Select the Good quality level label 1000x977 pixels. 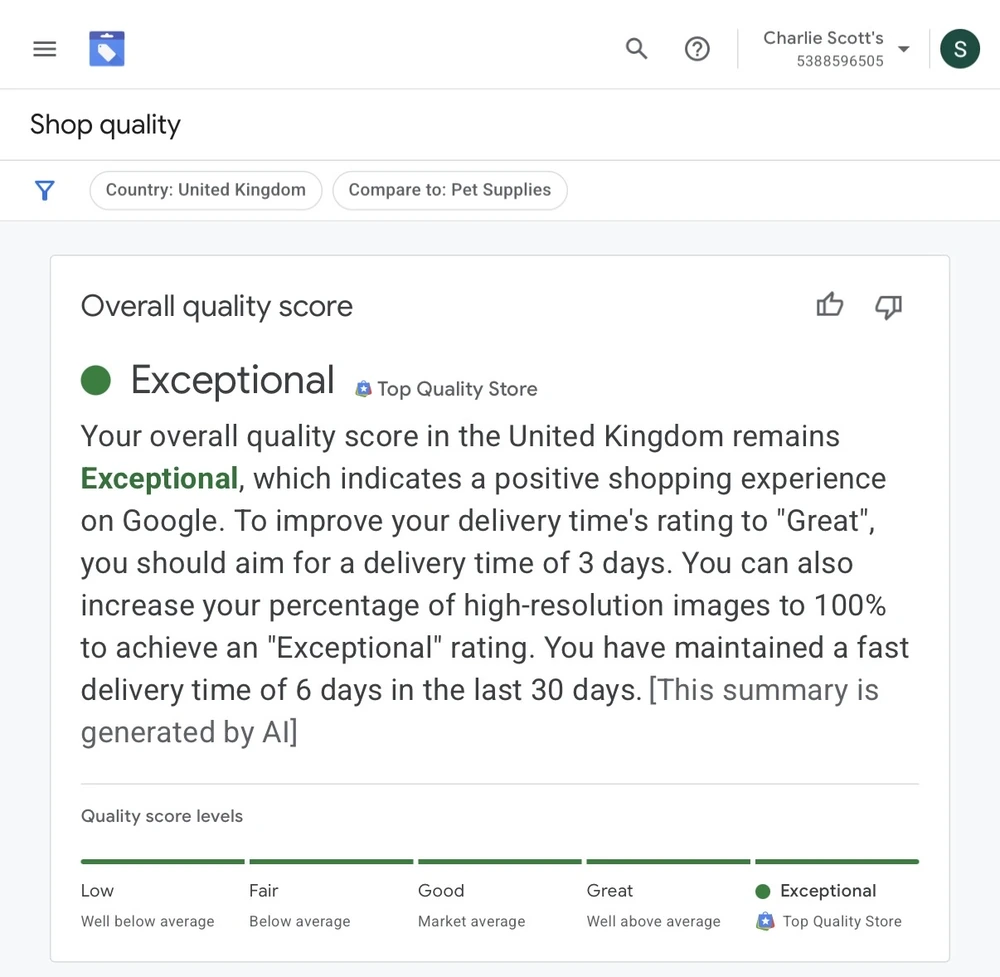point(441,890)
